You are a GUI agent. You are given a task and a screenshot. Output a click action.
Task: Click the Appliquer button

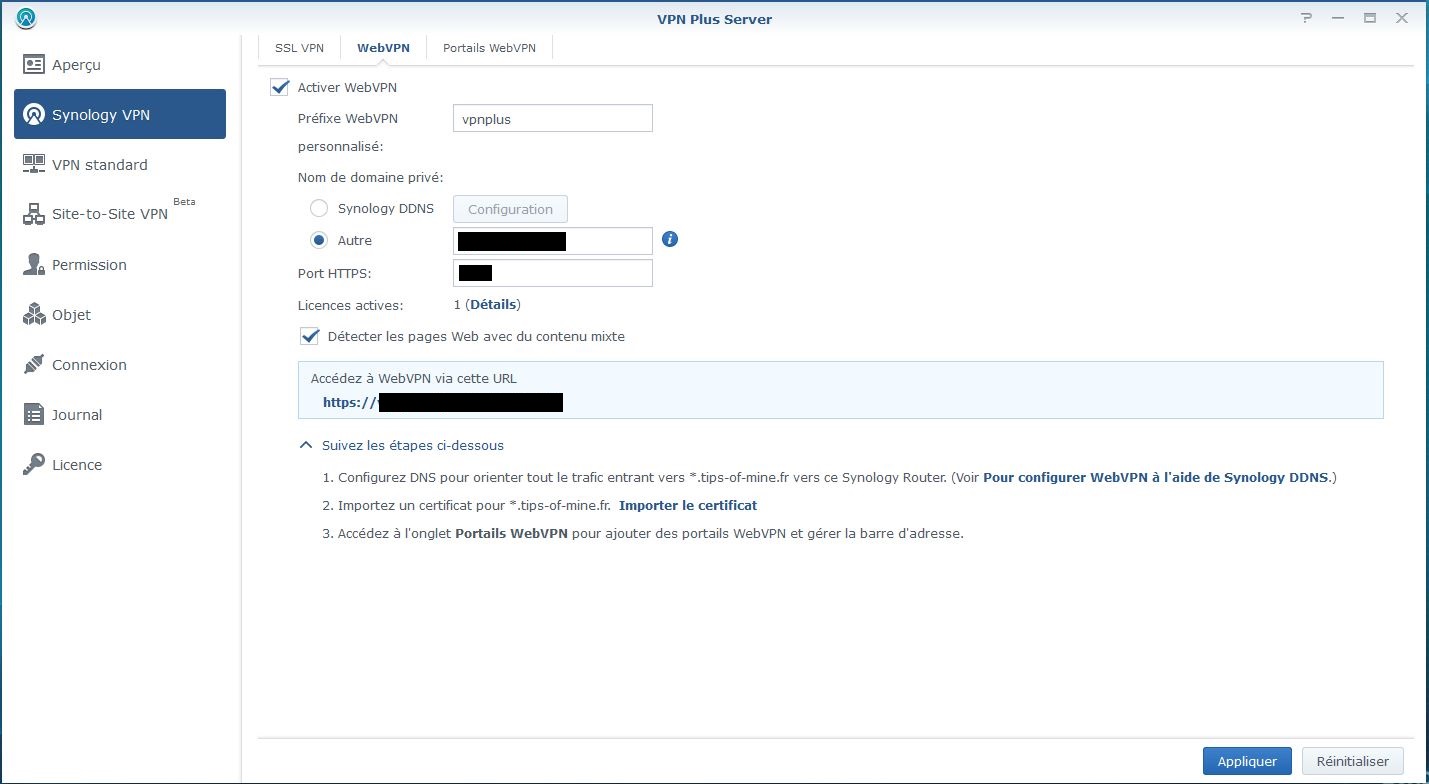1247,761
